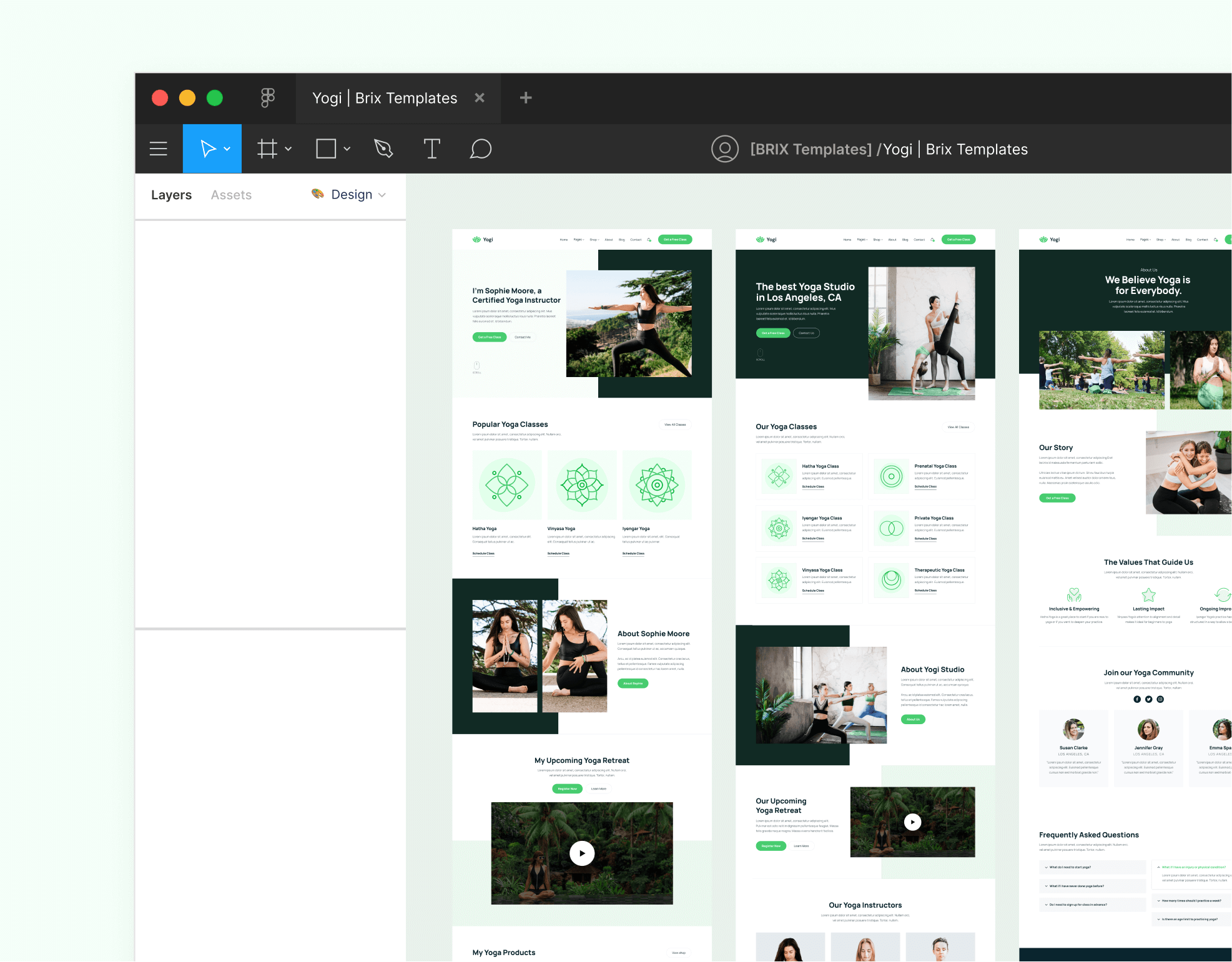Open the Figma home icon

(x=267, y=98)
